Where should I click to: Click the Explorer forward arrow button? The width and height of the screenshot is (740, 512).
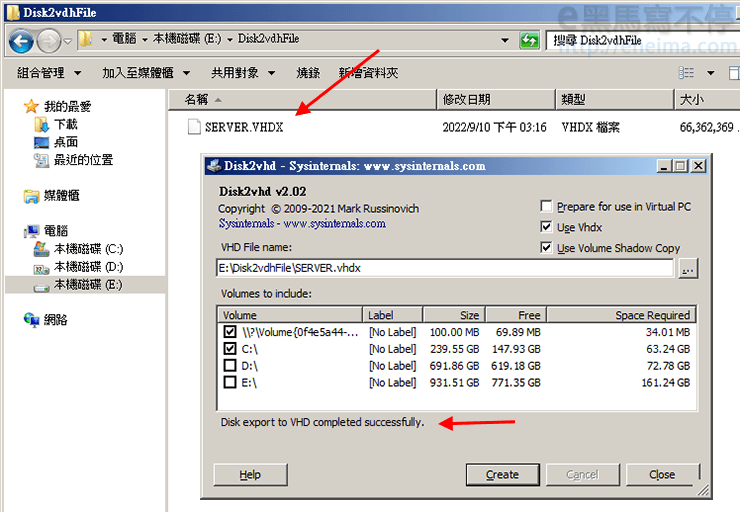click(49, 42)
